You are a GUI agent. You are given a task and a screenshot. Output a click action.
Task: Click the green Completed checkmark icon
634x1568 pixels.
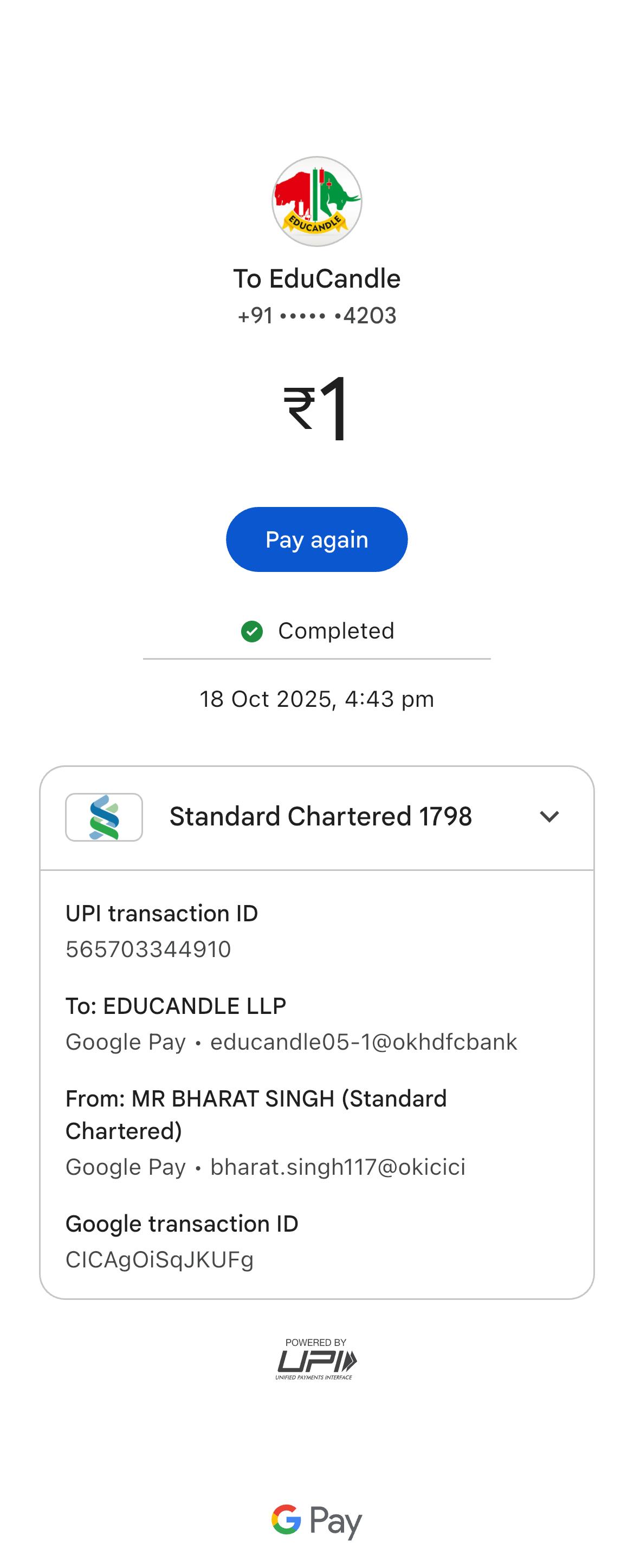(251, 631)
